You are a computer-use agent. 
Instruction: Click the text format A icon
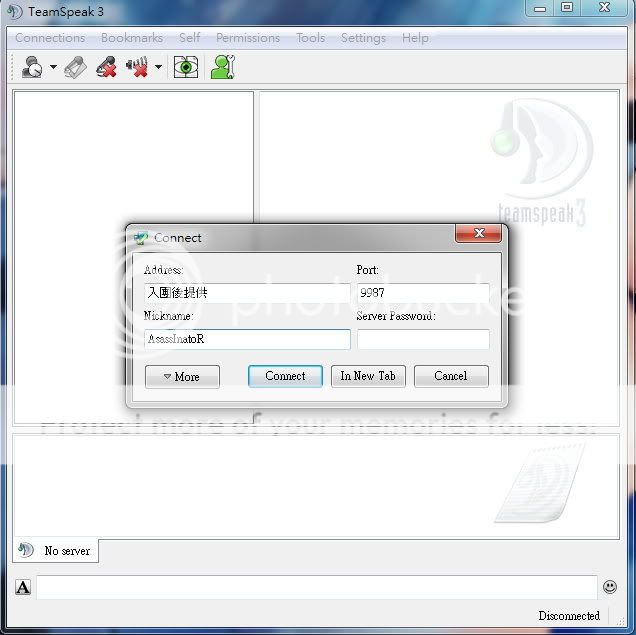point(23,587)
